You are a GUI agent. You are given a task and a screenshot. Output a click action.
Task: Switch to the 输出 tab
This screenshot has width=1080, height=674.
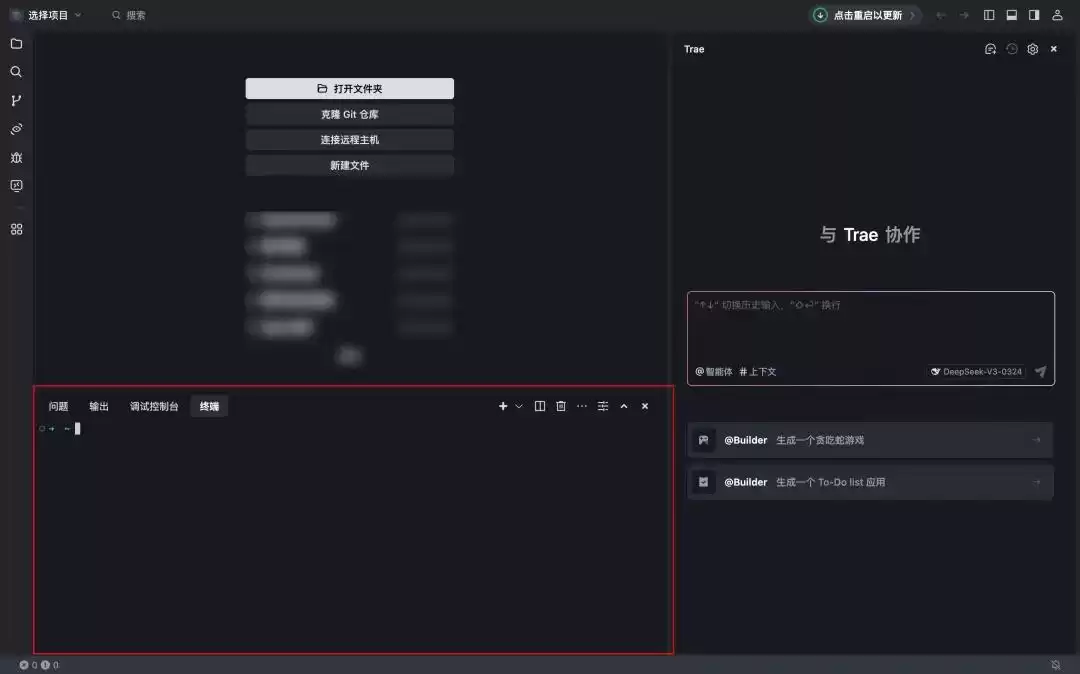(100, 406)
